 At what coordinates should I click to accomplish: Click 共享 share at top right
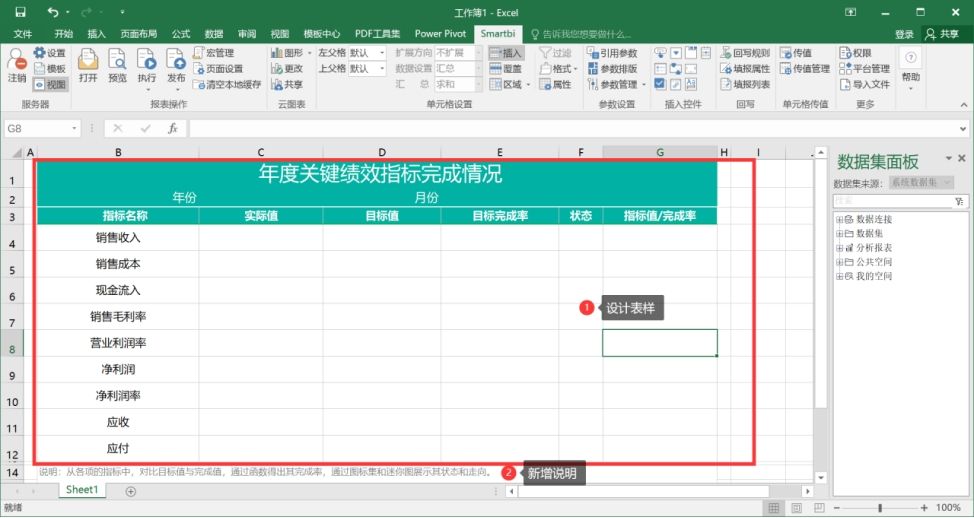click(x=942, y=34)
